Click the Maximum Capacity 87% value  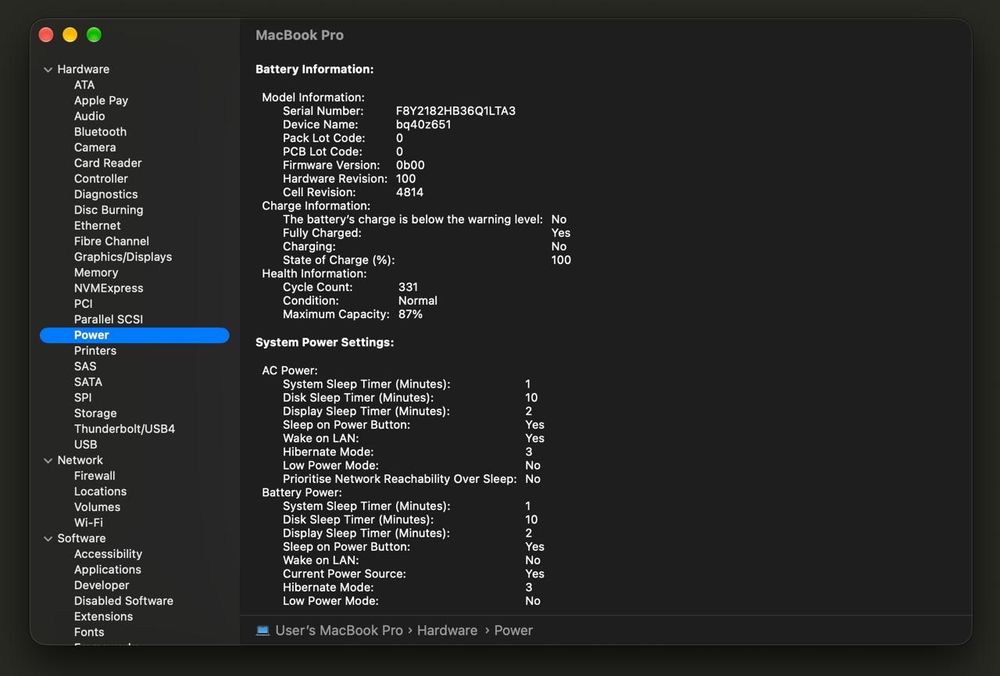(410, 314)
